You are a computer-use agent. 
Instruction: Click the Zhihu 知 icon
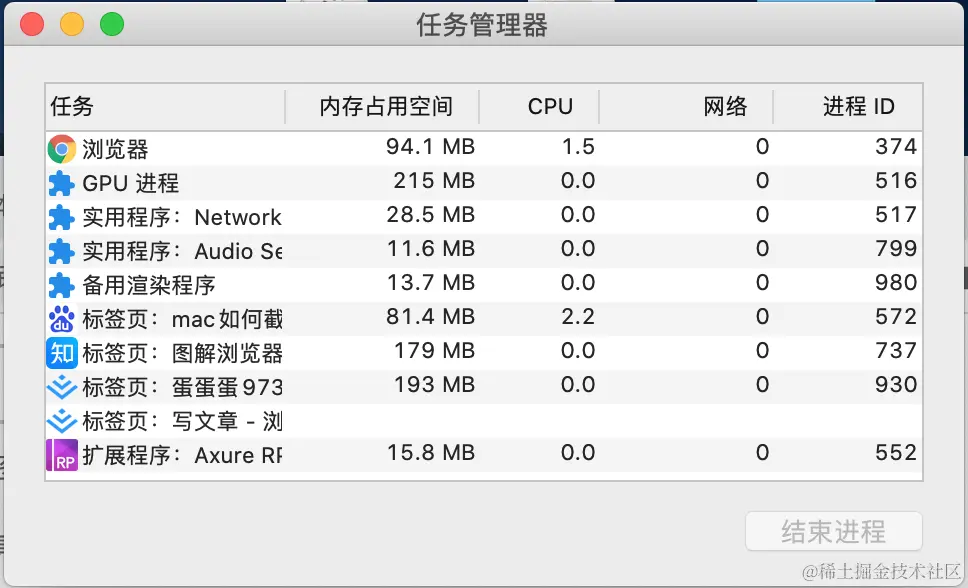point(62,352)
